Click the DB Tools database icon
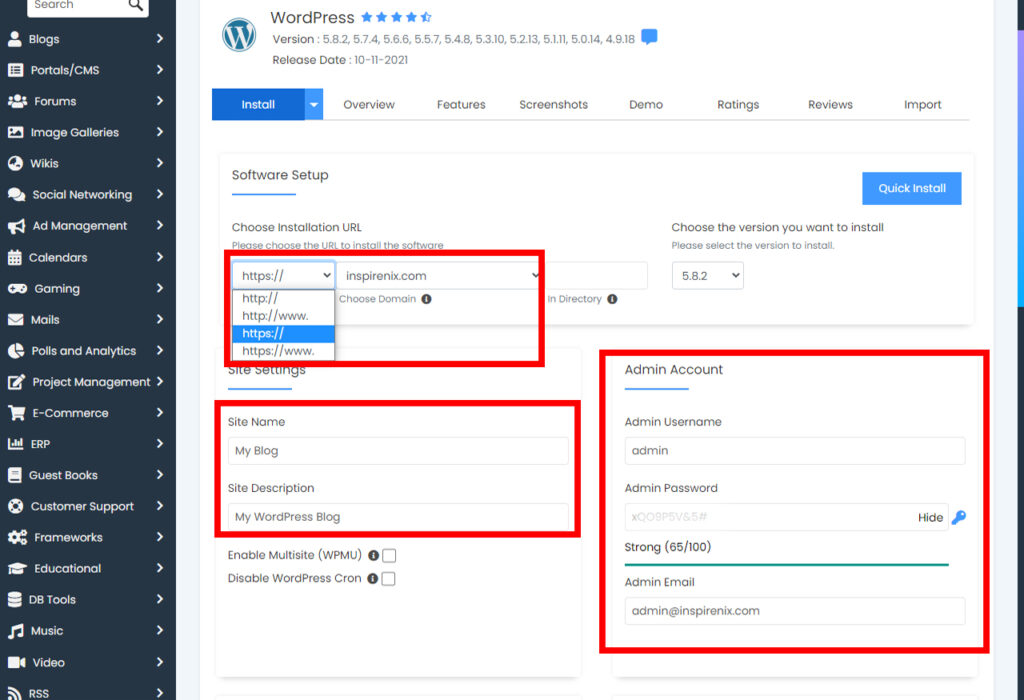The width and height of the screenshot is (1024, 700). pos(14,599)
